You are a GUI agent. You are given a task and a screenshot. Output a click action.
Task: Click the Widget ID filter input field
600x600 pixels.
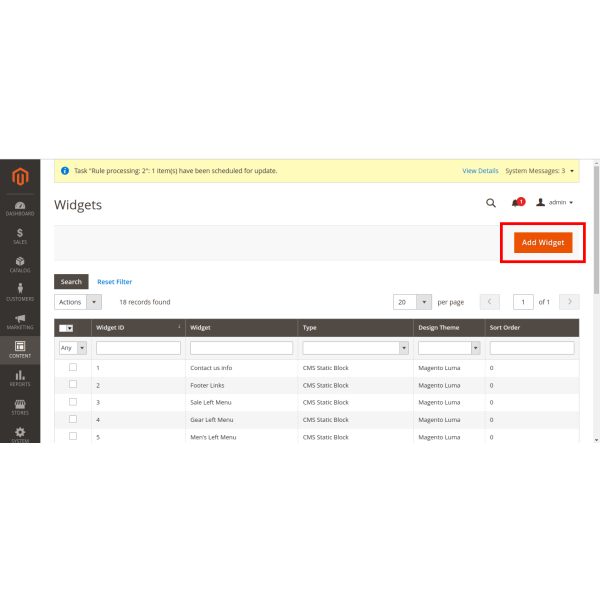pyautogui.click(x=138, y=348)
